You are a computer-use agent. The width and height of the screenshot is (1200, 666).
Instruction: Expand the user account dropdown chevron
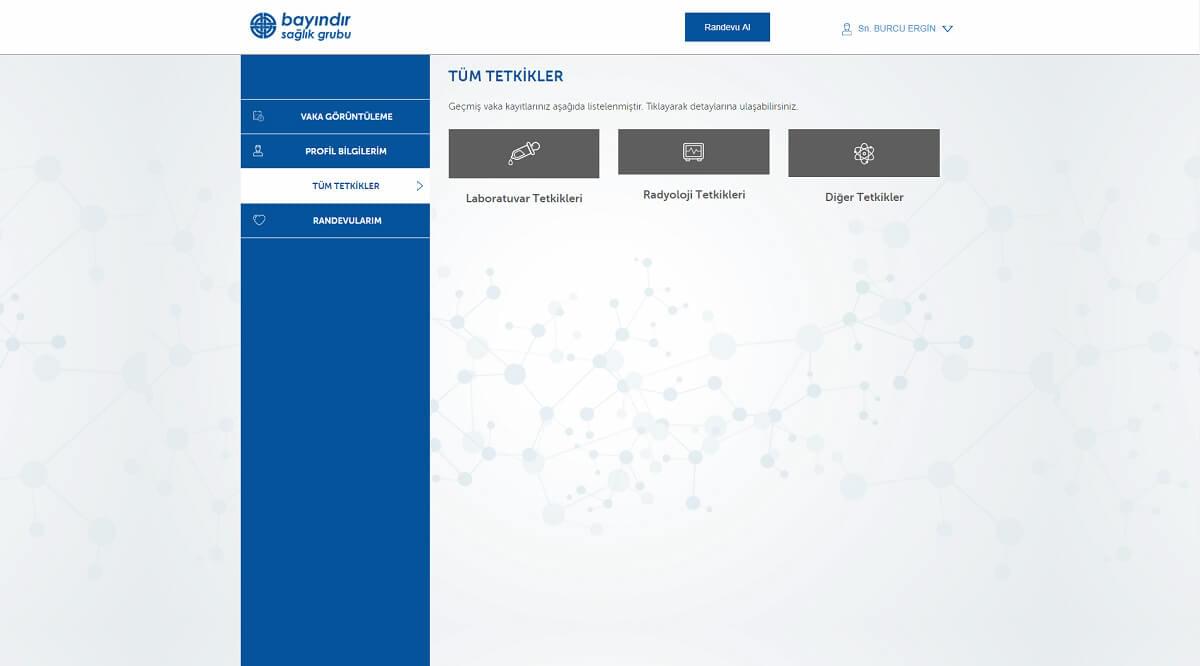[x=948, y=29]
